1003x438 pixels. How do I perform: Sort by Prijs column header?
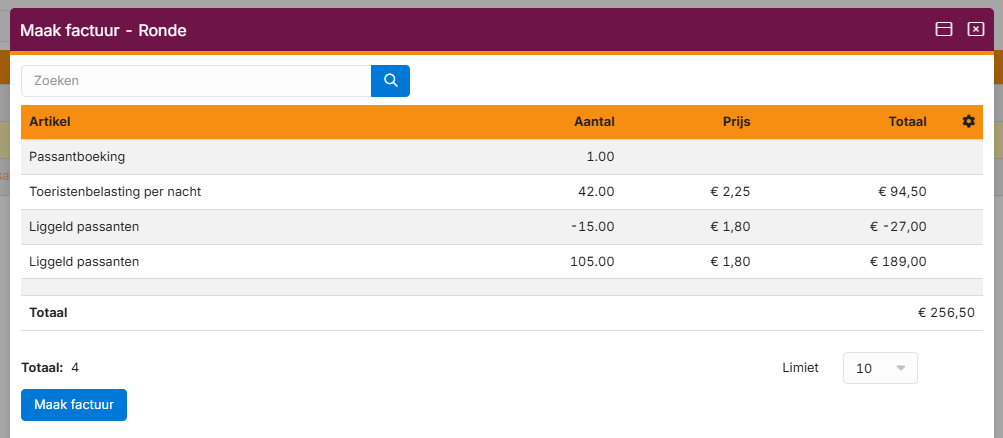(x=736, y=122)
